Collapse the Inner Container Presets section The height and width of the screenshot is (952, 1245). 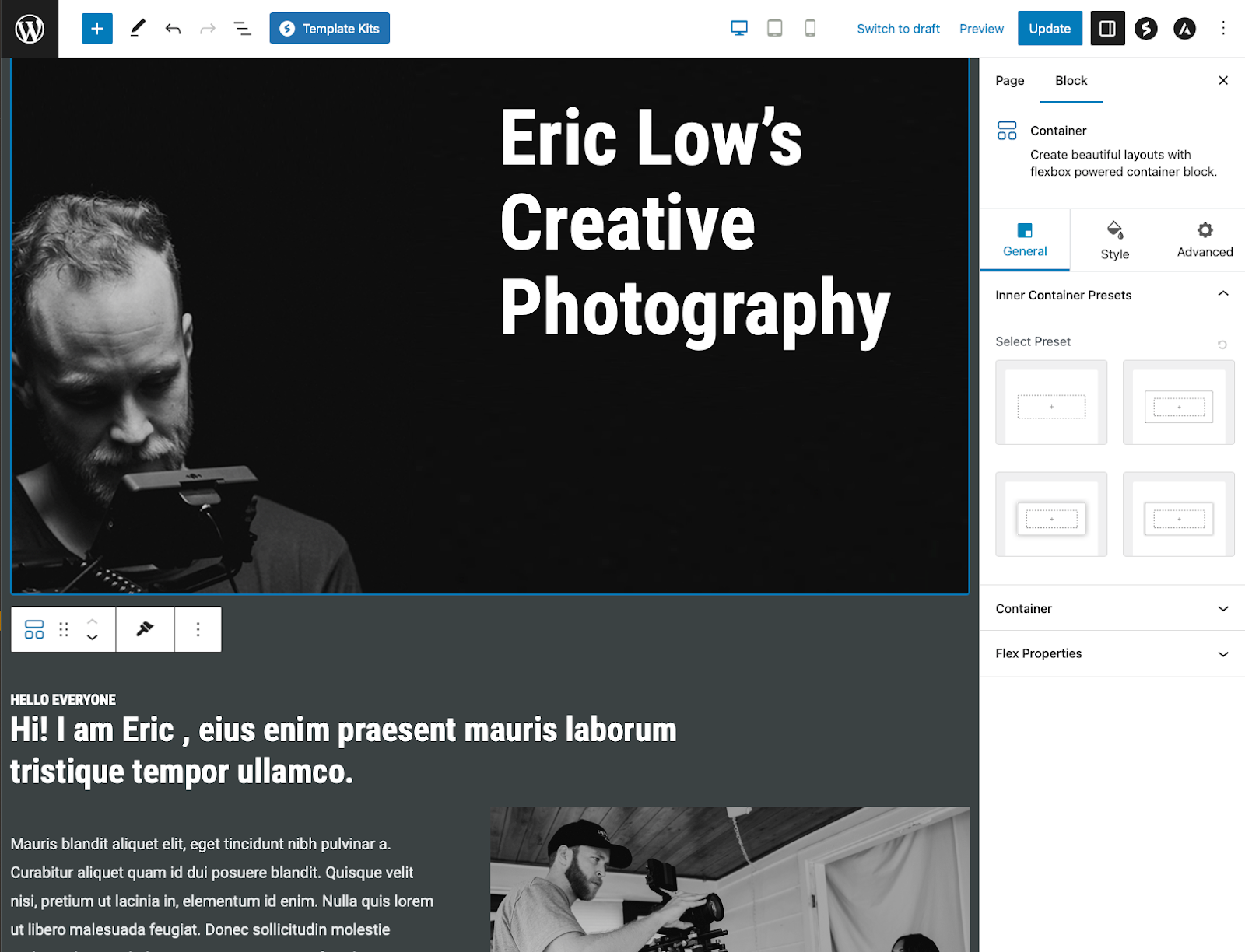point(1223,294)
